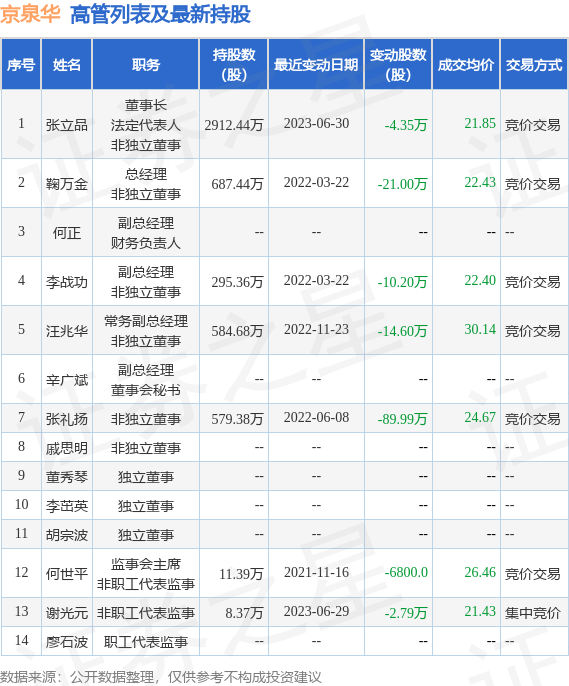
Task: Click the heading 高管列表及最新持股
Action: pyautogui.click(x=160, y=14)
